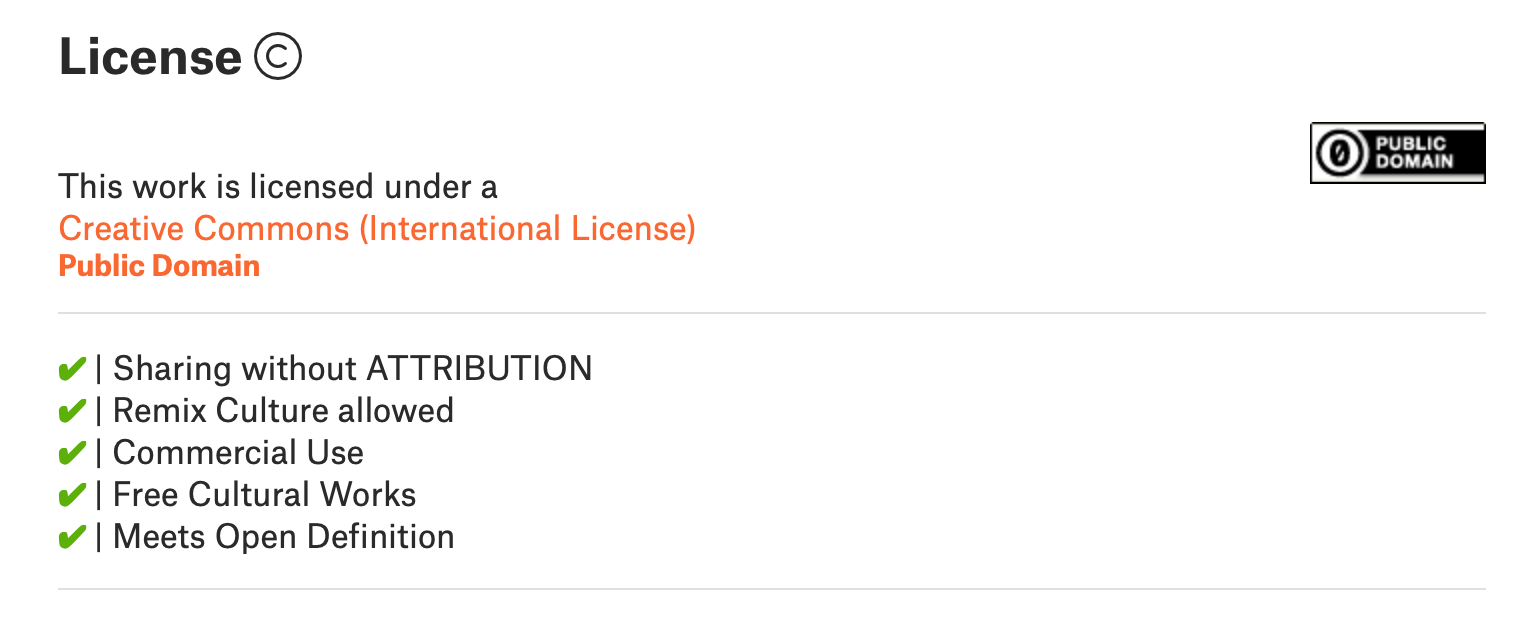
Task: Click green checkmark next to Remix Culture allowed
Action: point(71,412)
